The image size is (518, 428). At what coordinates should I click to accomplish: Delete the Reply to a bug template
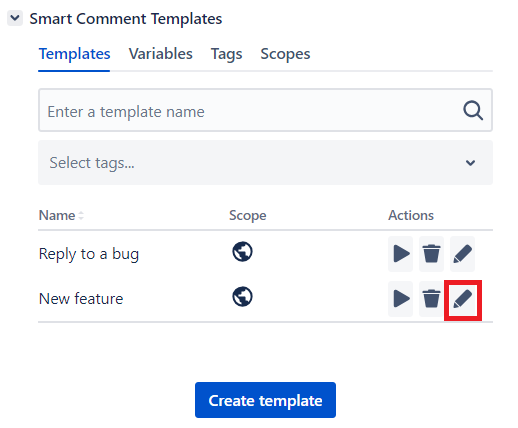(431, 254)
